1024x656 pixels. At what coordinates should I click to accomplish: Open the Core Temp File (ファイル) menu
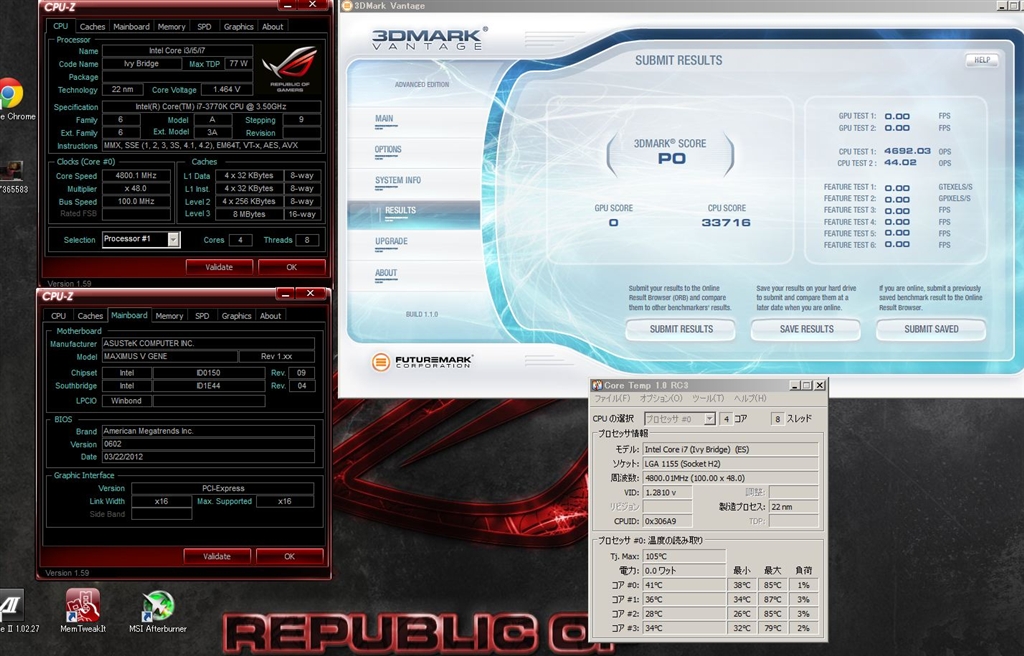(x=612, y=399)
